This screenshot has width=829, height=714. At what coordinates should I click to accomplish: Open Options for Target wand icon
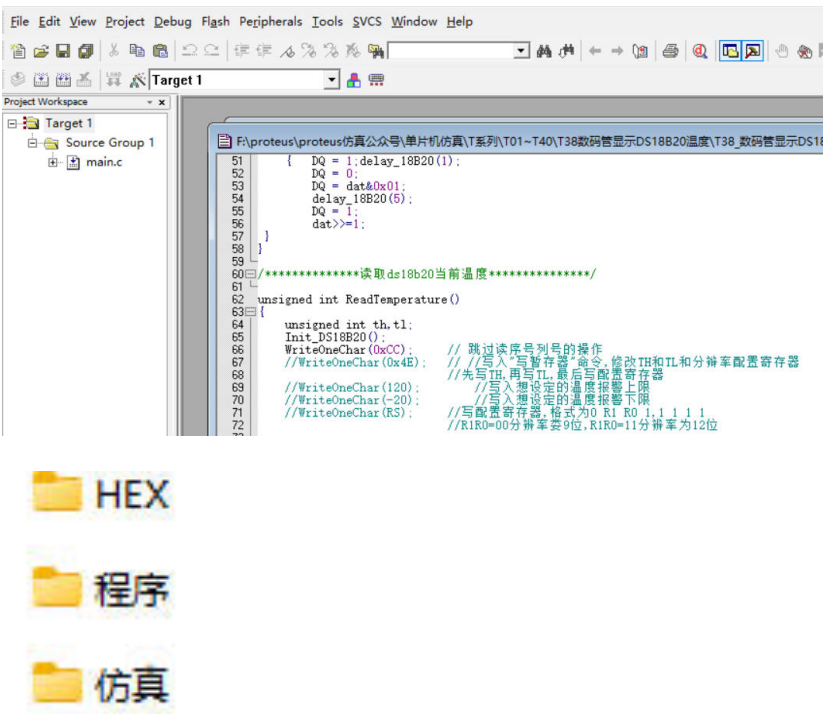(137, 80)
